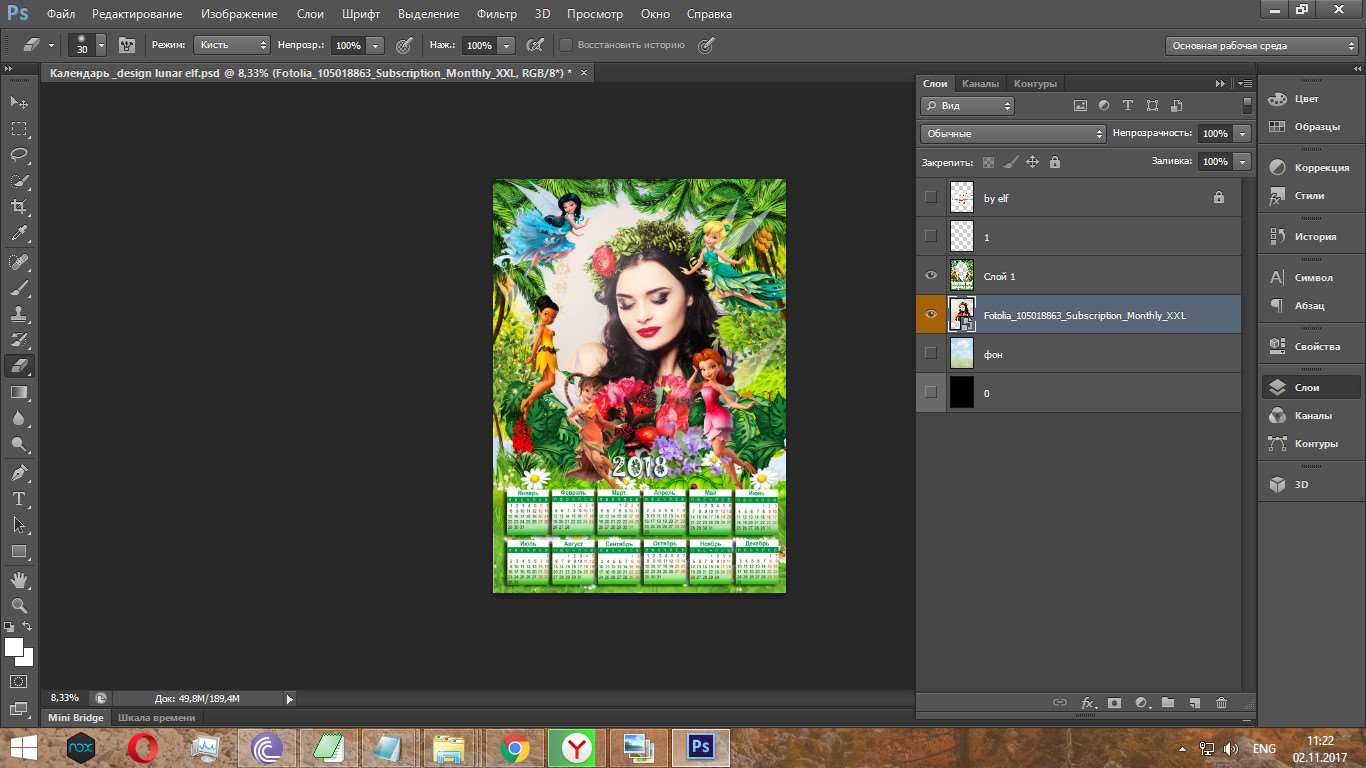Open the 'Шкала времени' tab
This screenshot has width=1366, height=768.
157,717
